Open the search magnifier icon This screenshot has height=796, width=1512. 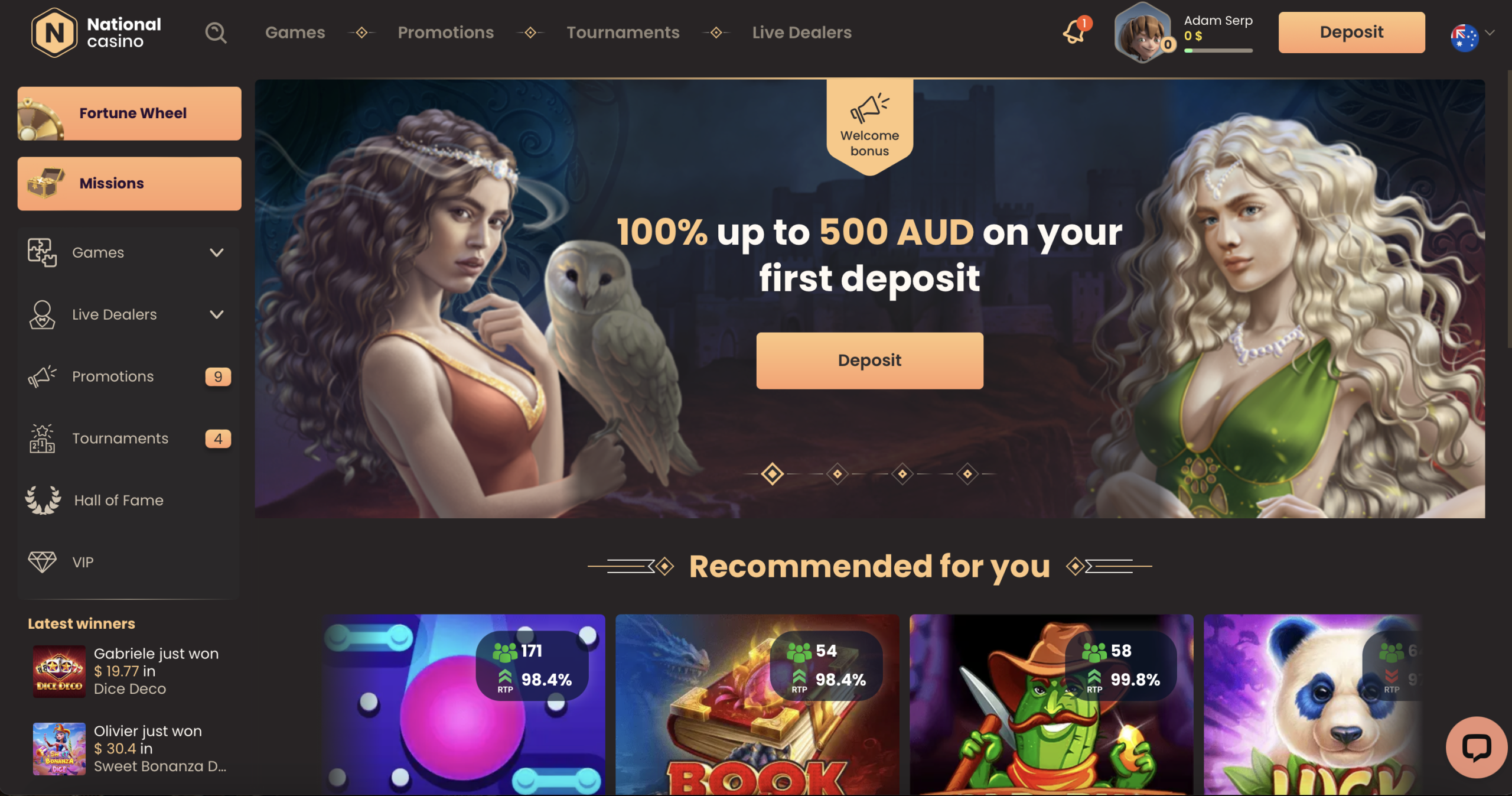(x=216, y=33)
